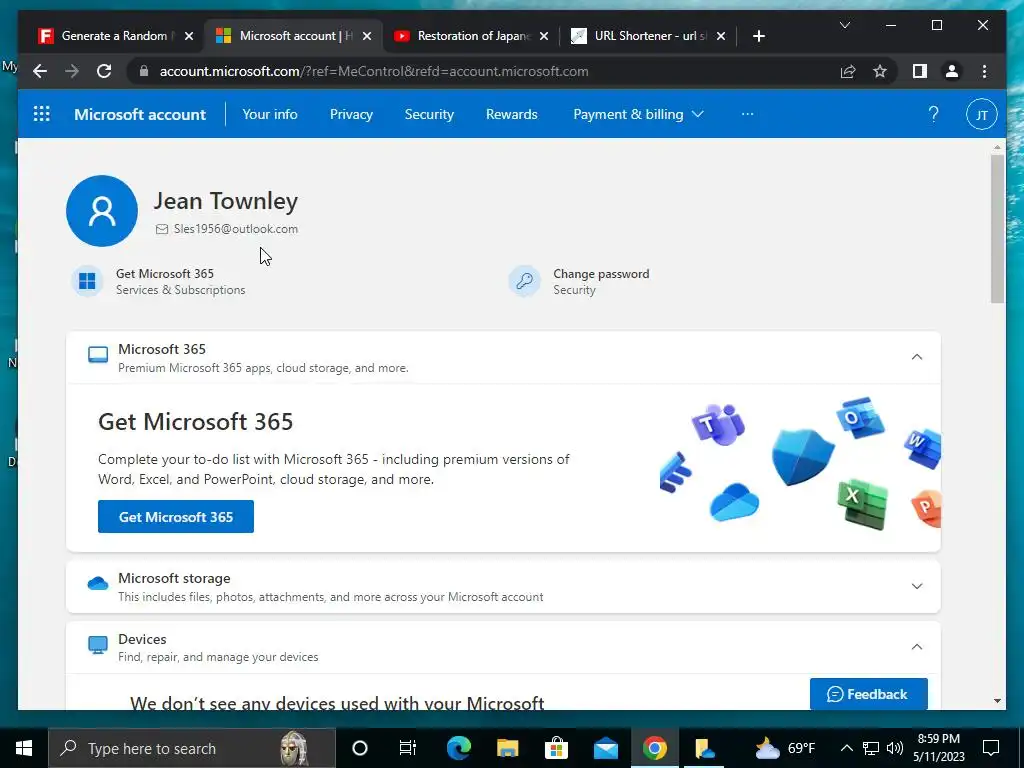Open the JT account avatar menu

tap(981, 114)
